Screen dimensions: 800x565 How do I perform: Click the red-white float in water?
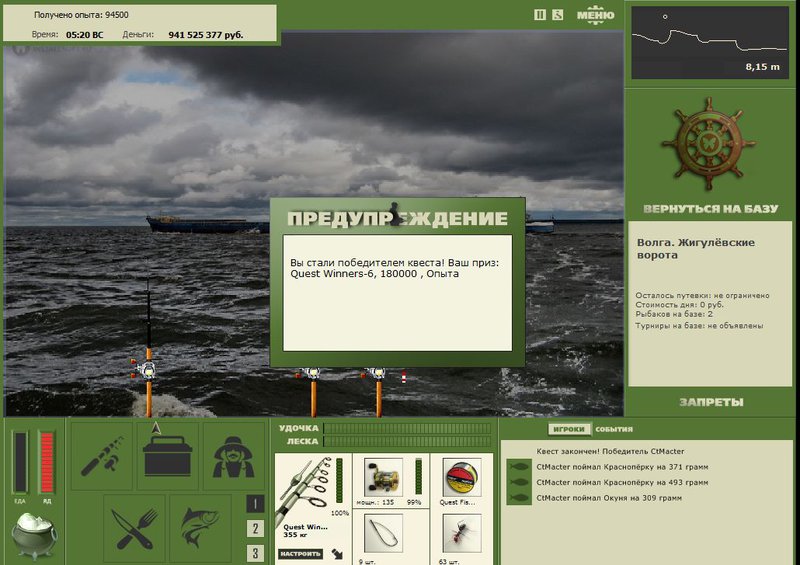(x=404, y=377)
